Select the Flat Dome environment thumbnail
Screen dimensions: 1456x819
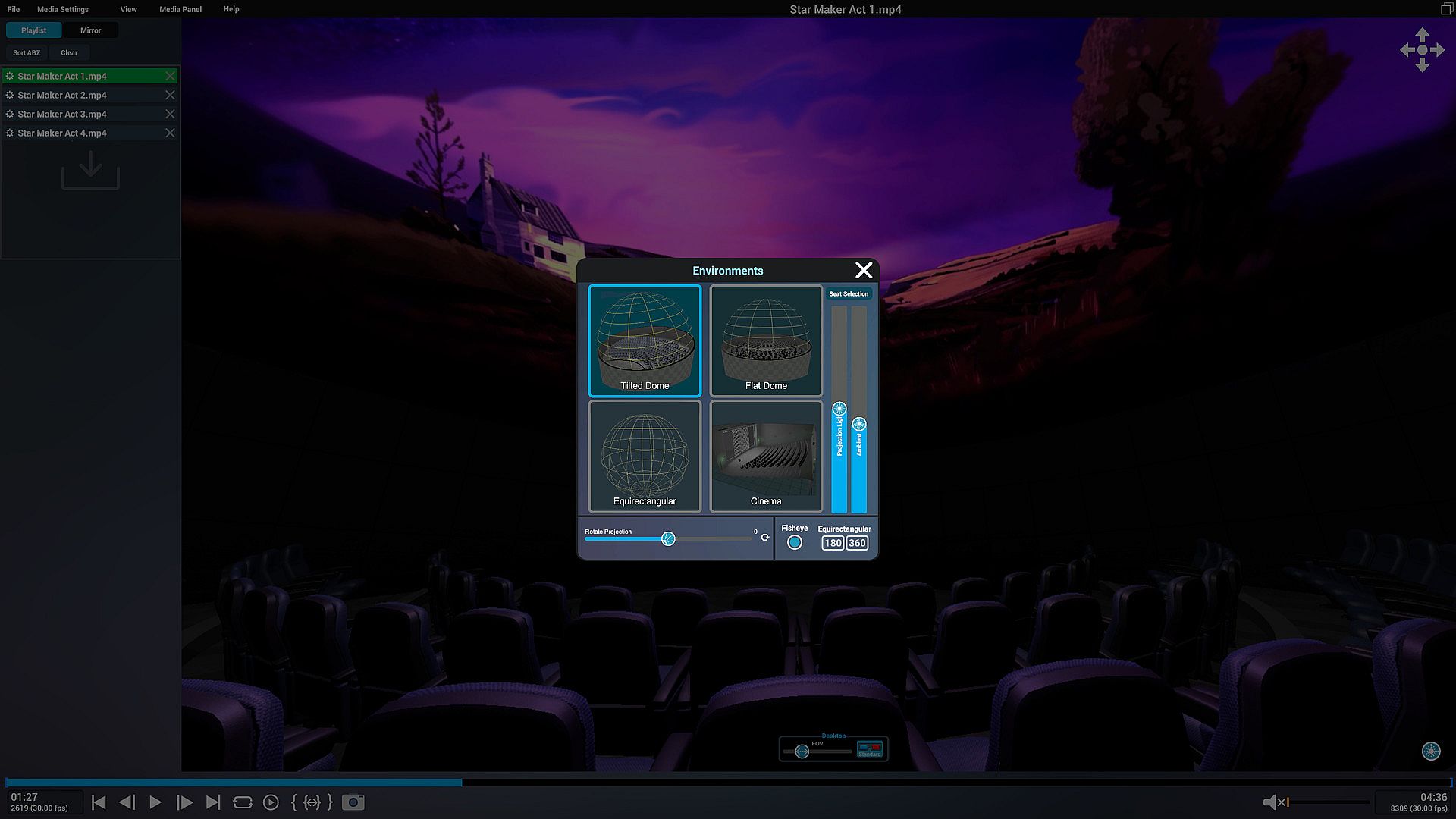[766, 340]
